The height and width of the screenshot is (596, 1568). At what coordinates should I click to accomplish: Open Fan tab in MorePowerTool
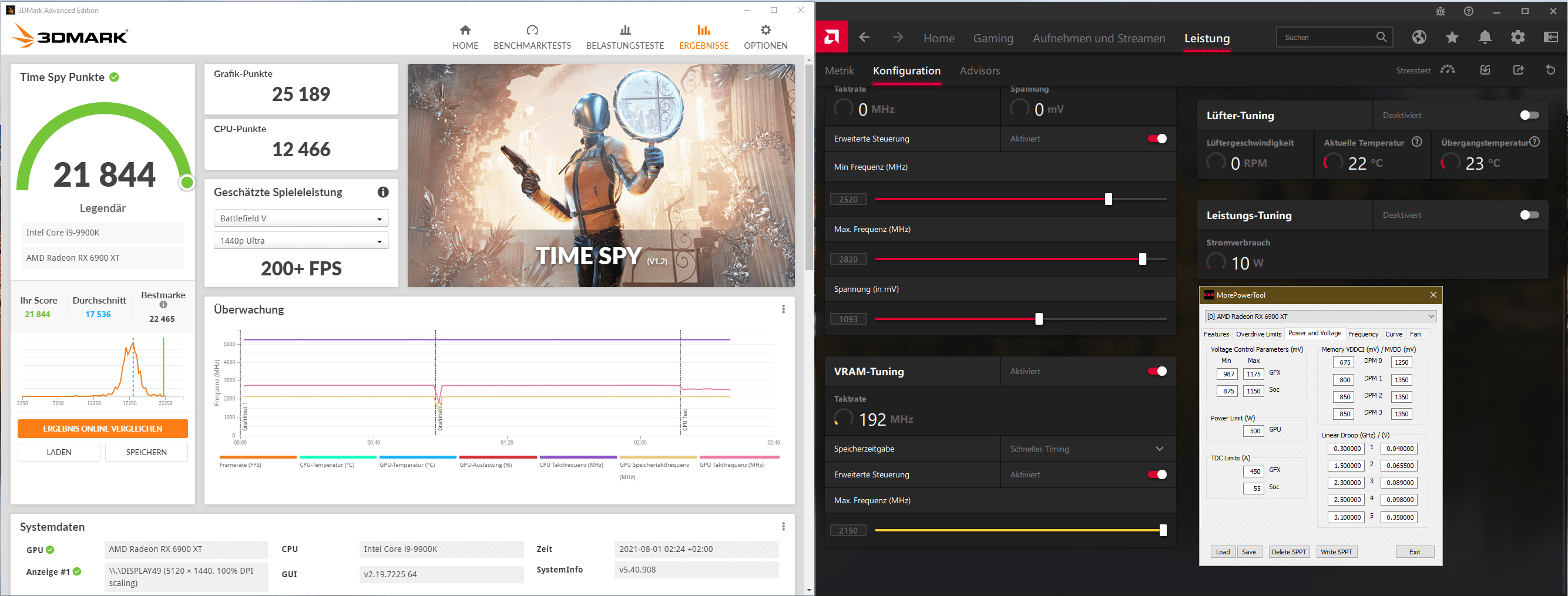[1416, 334]
